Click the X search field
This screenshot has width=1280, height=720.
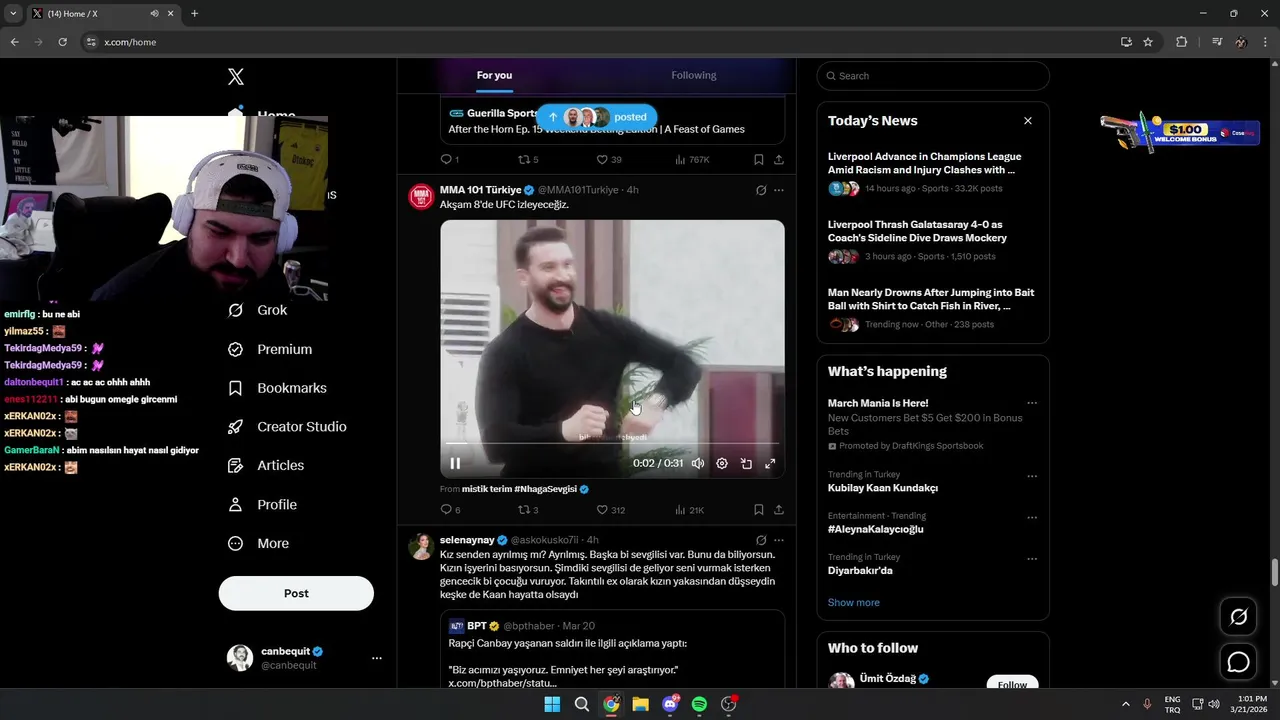click(933, 76)
